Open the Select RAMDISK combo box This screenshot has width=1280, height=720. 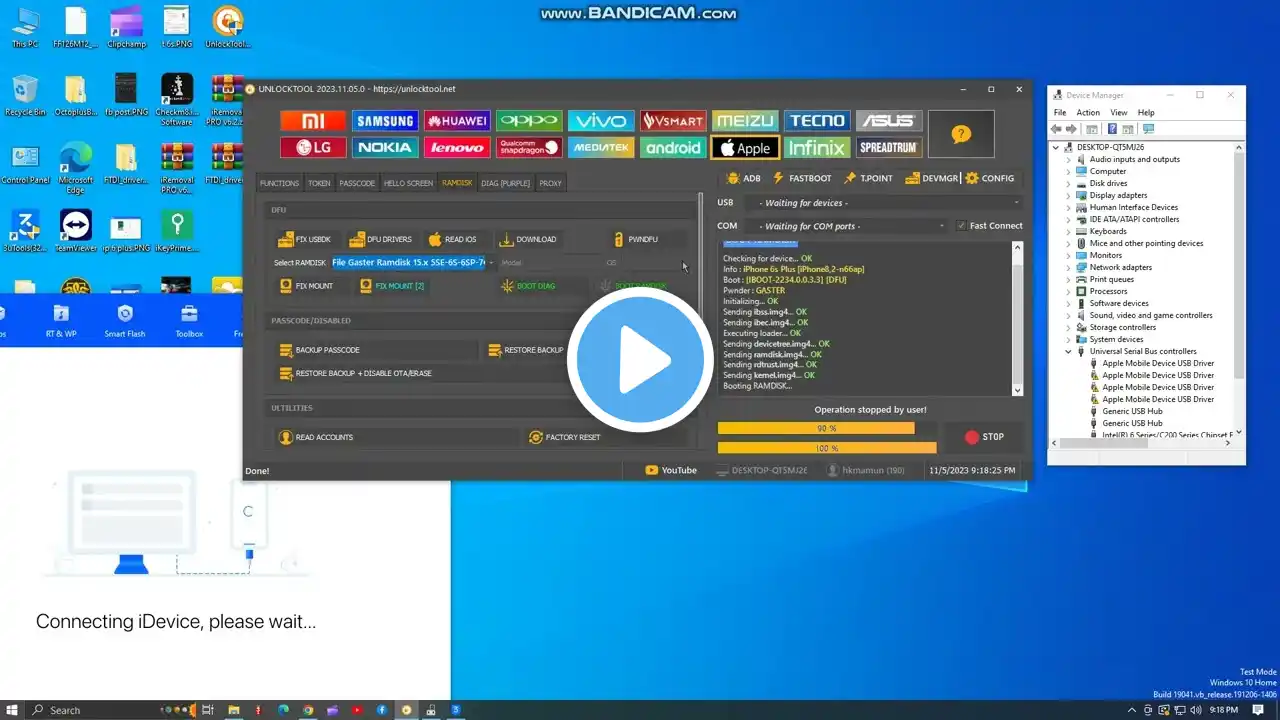pyautogui.click(x=413, y=263)
